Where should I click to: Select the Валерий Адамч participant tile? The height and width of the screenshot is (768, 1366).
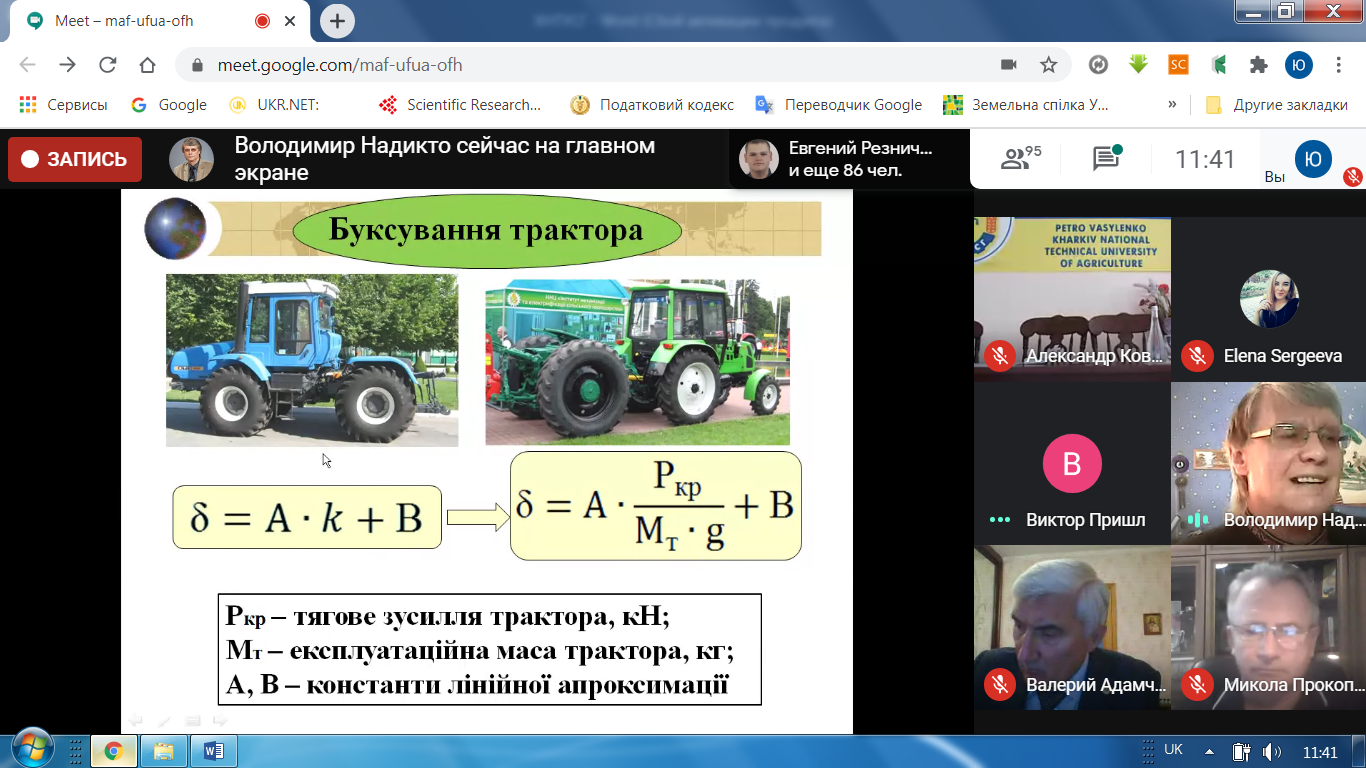pos(1073,628)
